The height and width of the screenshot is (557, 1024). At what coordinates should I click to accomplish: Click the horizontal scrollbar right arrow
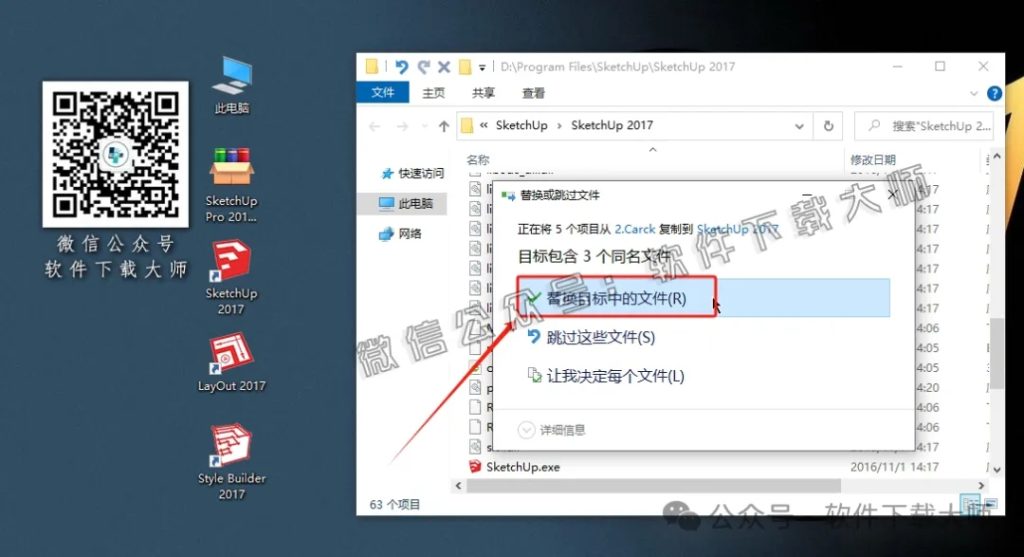coord(981,486)
